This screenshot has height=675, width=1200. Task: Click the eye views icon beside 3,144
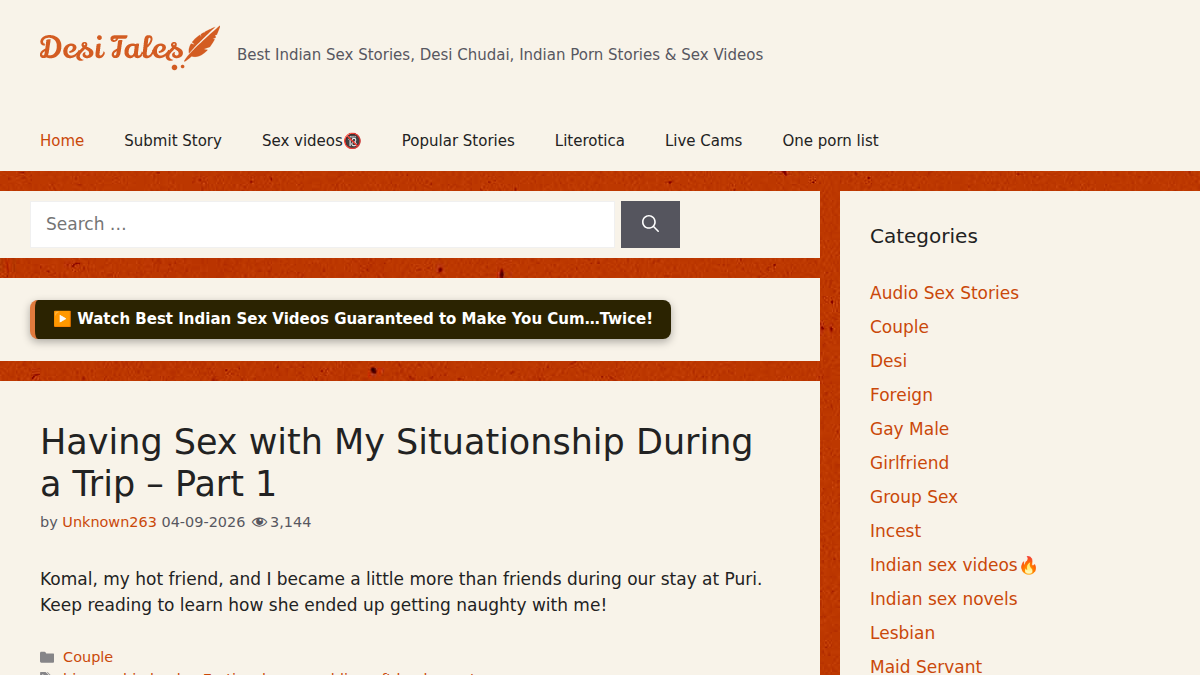[x=259, y=522]
